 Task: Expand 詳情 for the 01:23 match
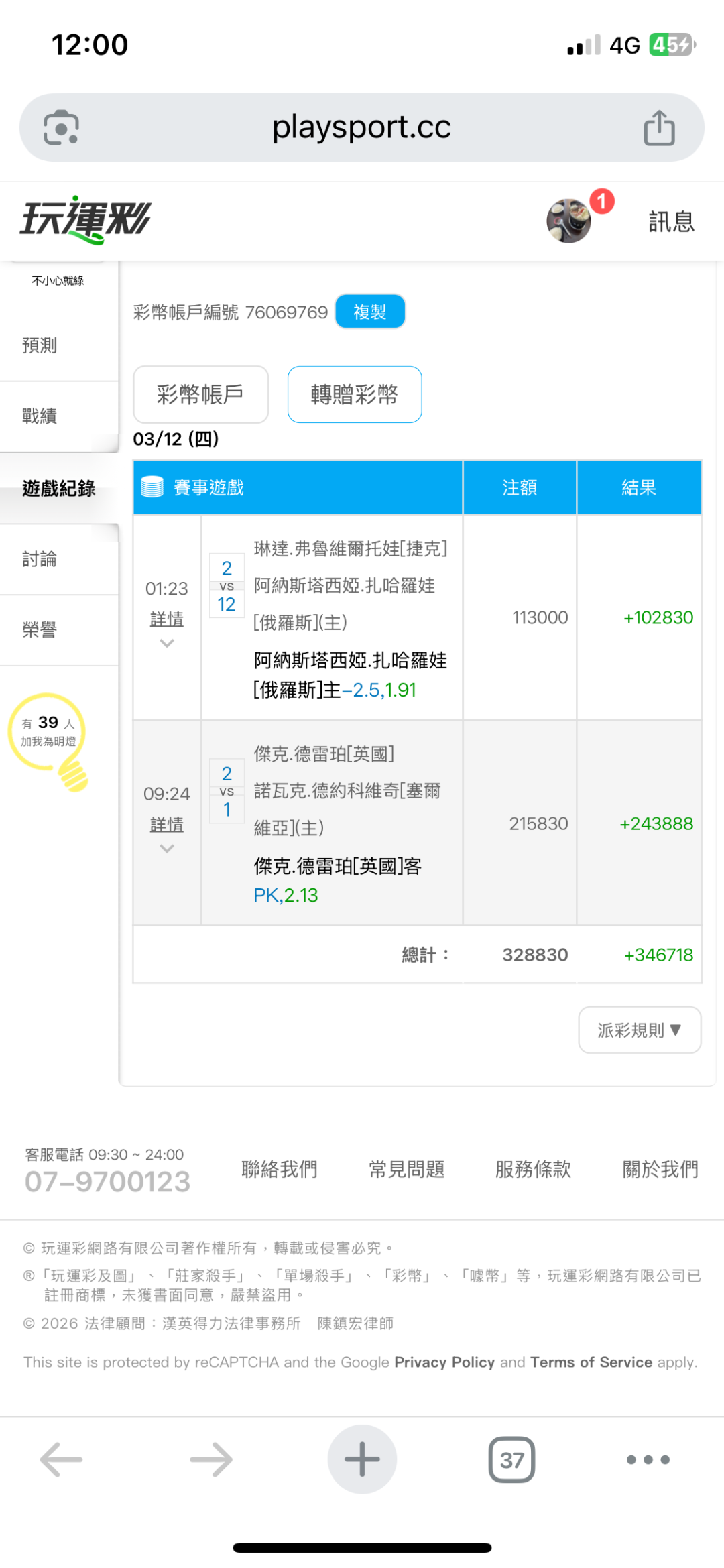click(167, 620)
